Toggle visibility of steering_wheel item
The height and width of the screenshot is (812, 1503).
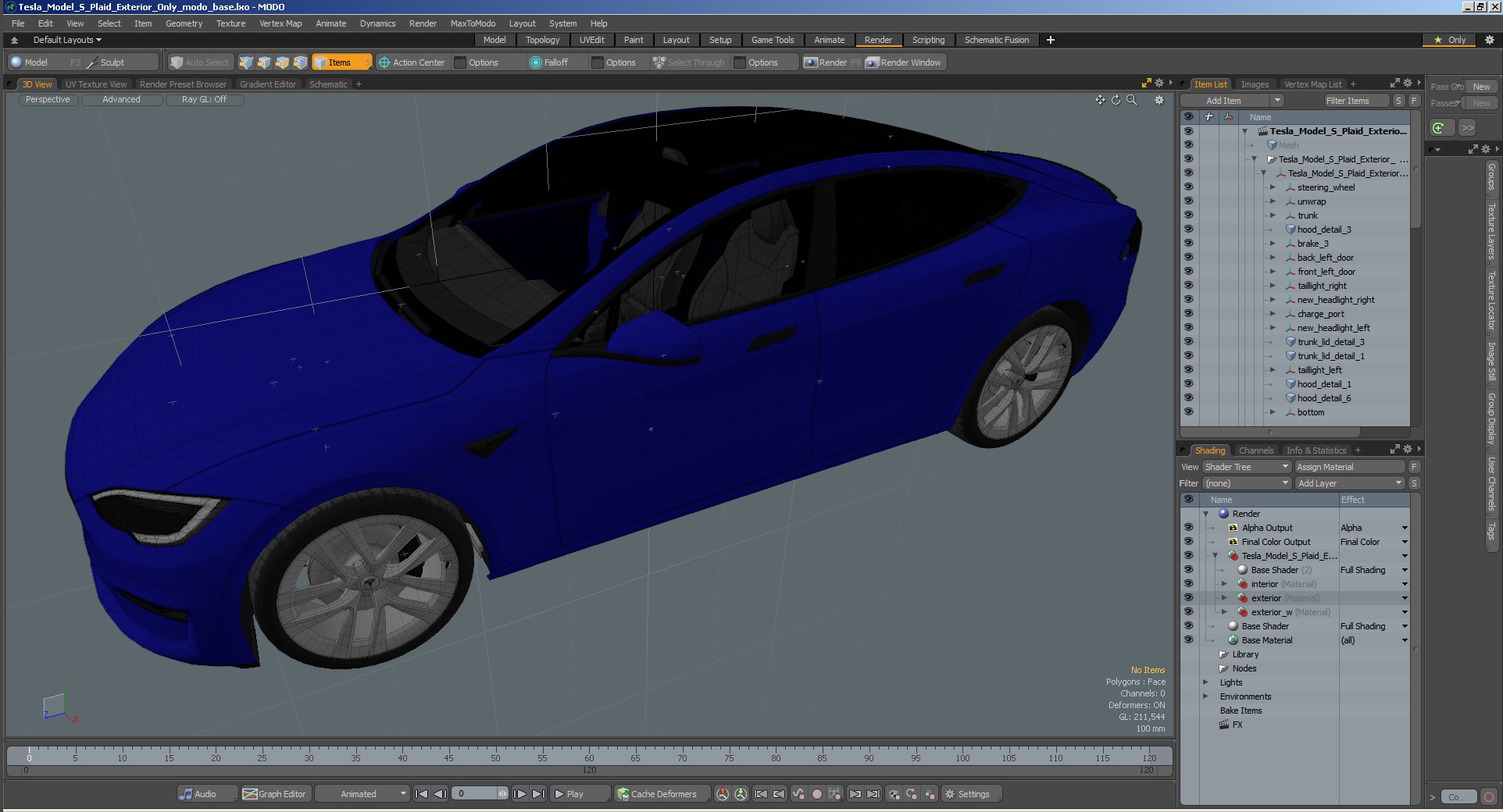1188,187
